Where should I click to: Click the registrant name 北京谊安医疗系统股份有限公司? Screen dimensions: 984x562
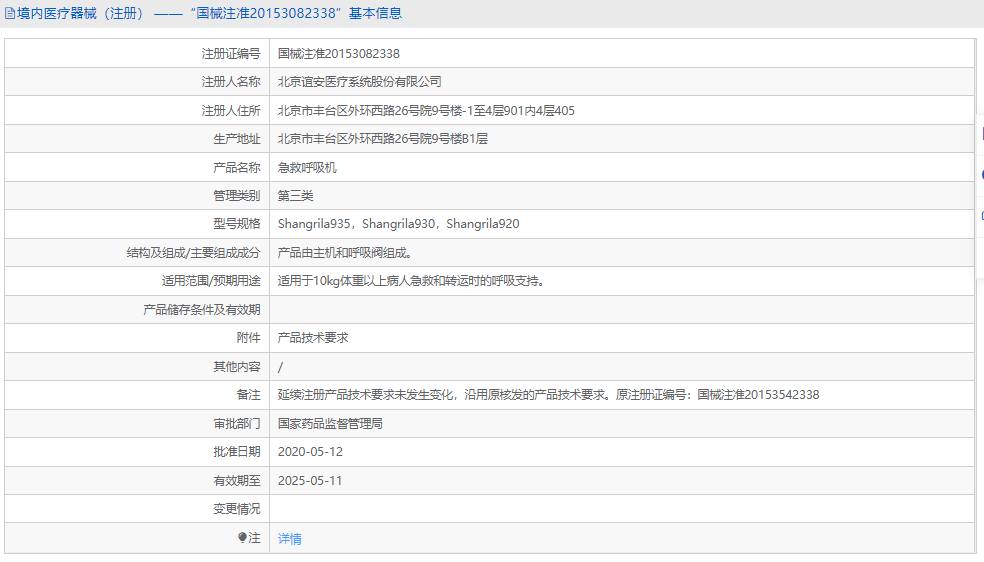pos(360,82)
